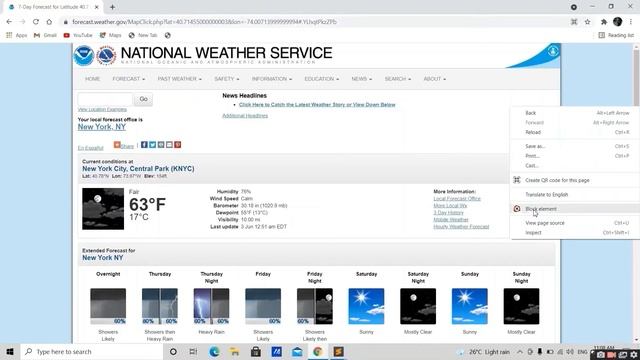Share forecast on Twitter icon
Viewport: 640px width, 360px height.
[152, 144]
